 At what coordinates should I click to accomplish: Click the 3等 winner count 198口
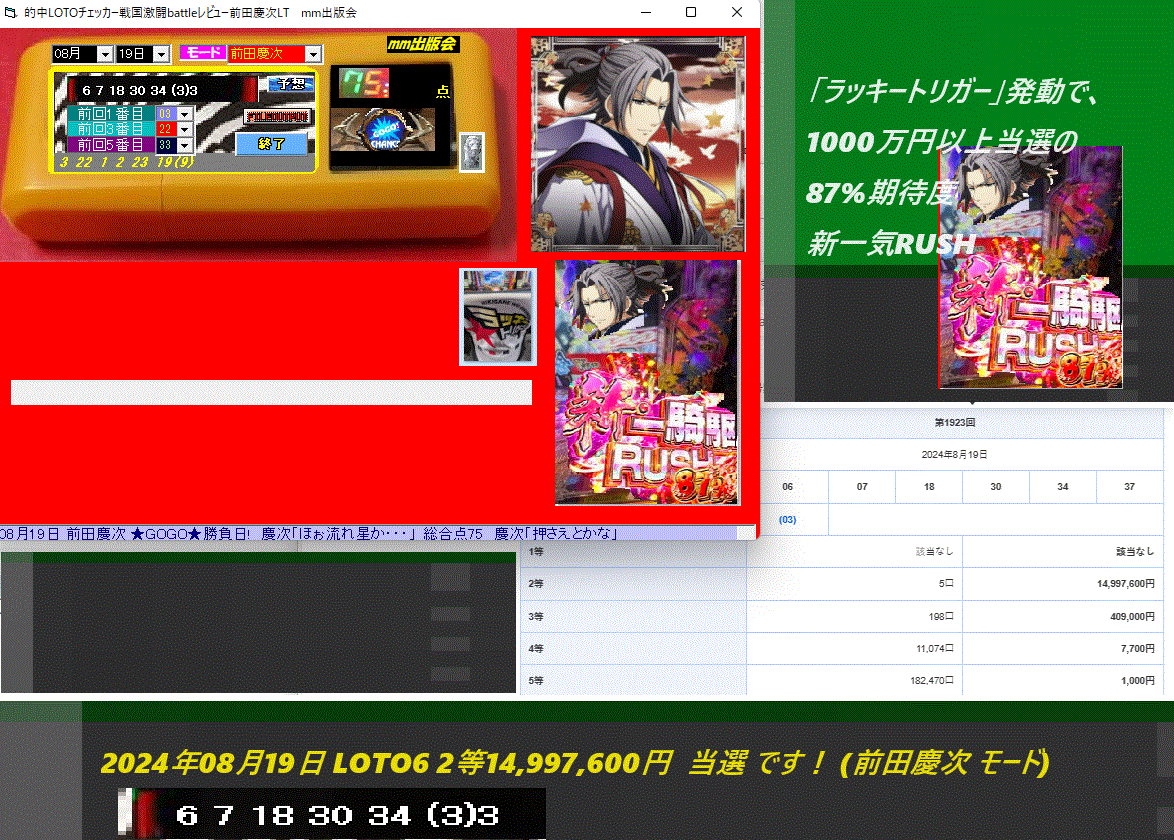click(x=941, y=617)
